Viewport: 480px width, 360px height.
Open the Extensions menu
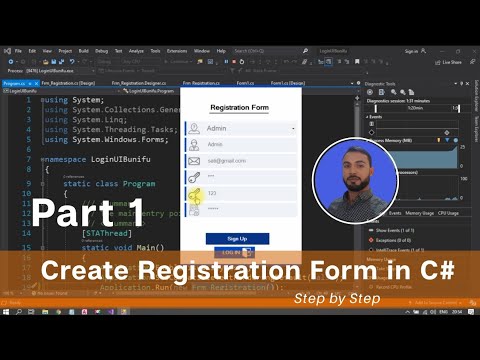point(177,51)
